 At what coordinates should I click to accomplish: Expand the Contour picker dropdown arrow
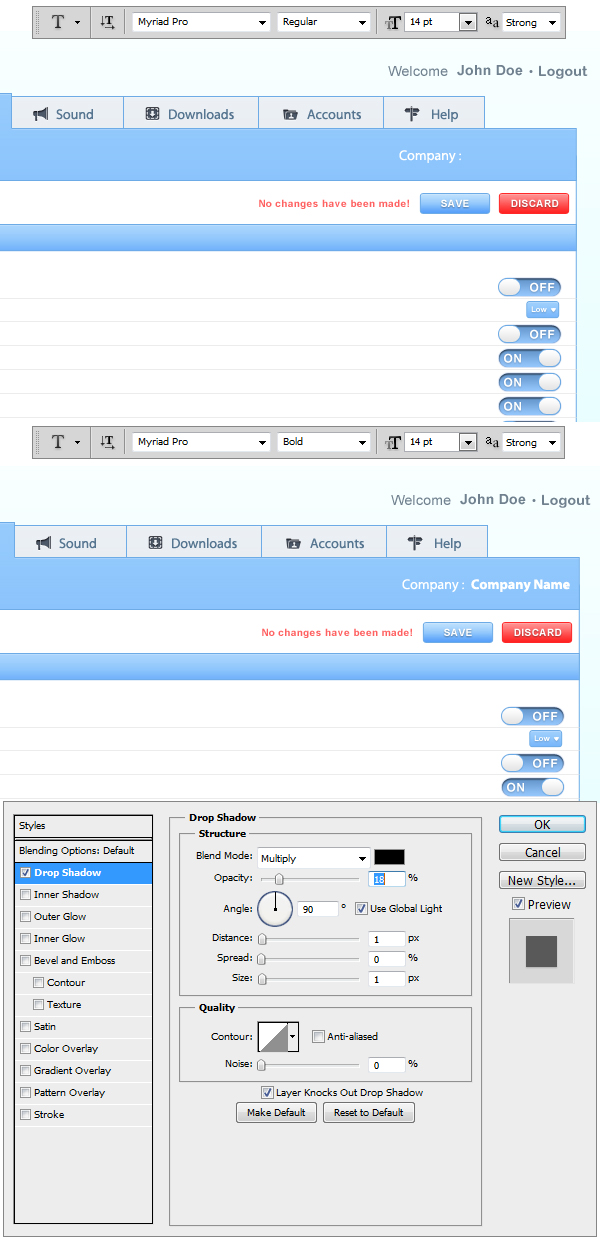(x=293, y=1039)
